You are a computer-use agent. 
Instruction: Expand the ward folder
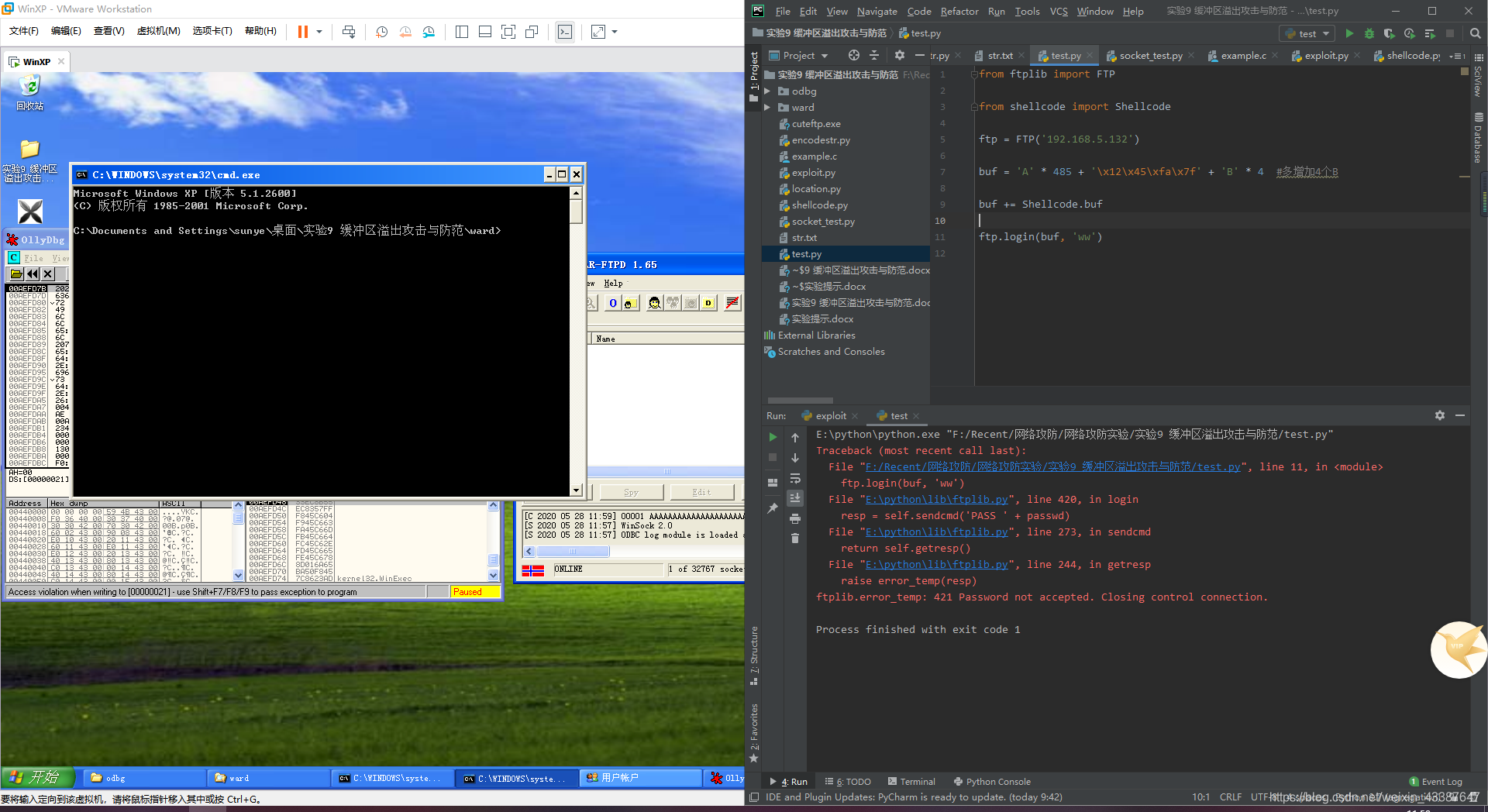pyautogui.click(x=768, y=108)
